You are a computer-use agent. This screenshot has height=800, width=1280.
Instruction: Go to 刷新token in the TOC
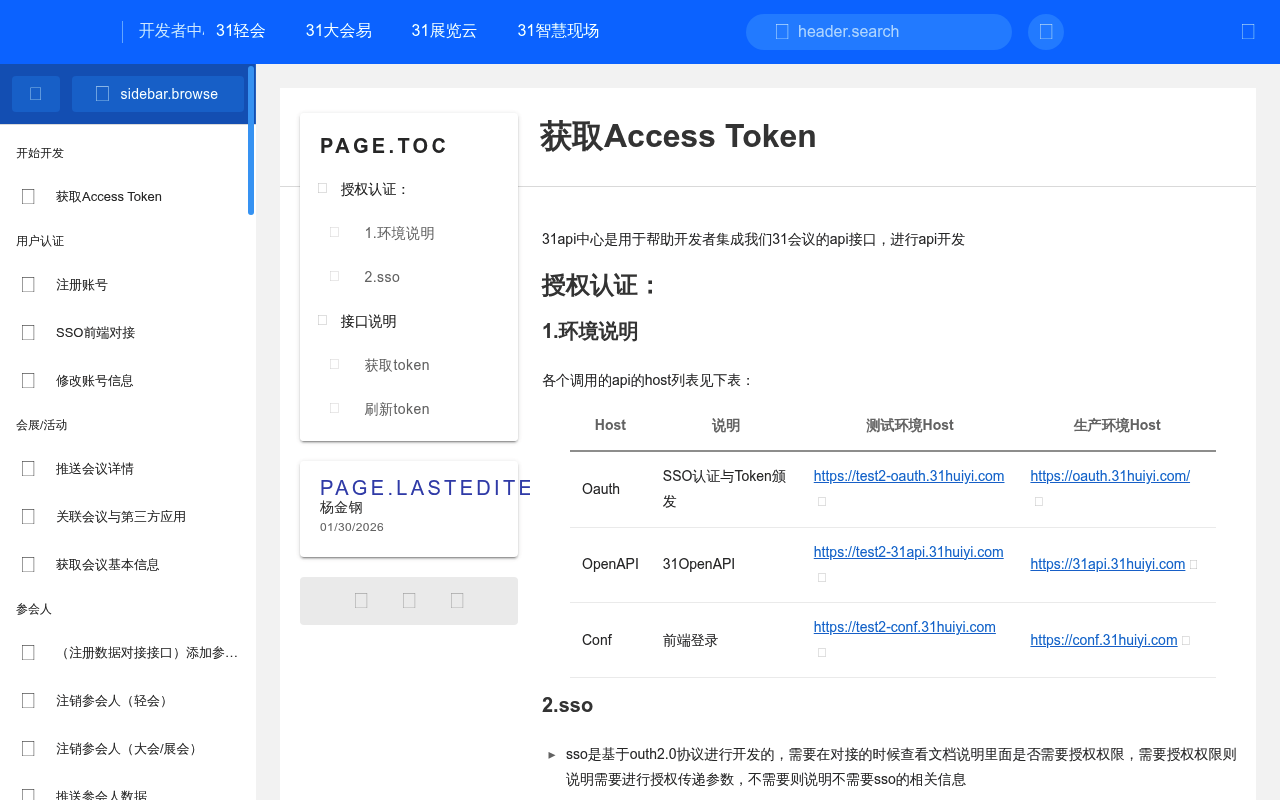pos(397,409)
